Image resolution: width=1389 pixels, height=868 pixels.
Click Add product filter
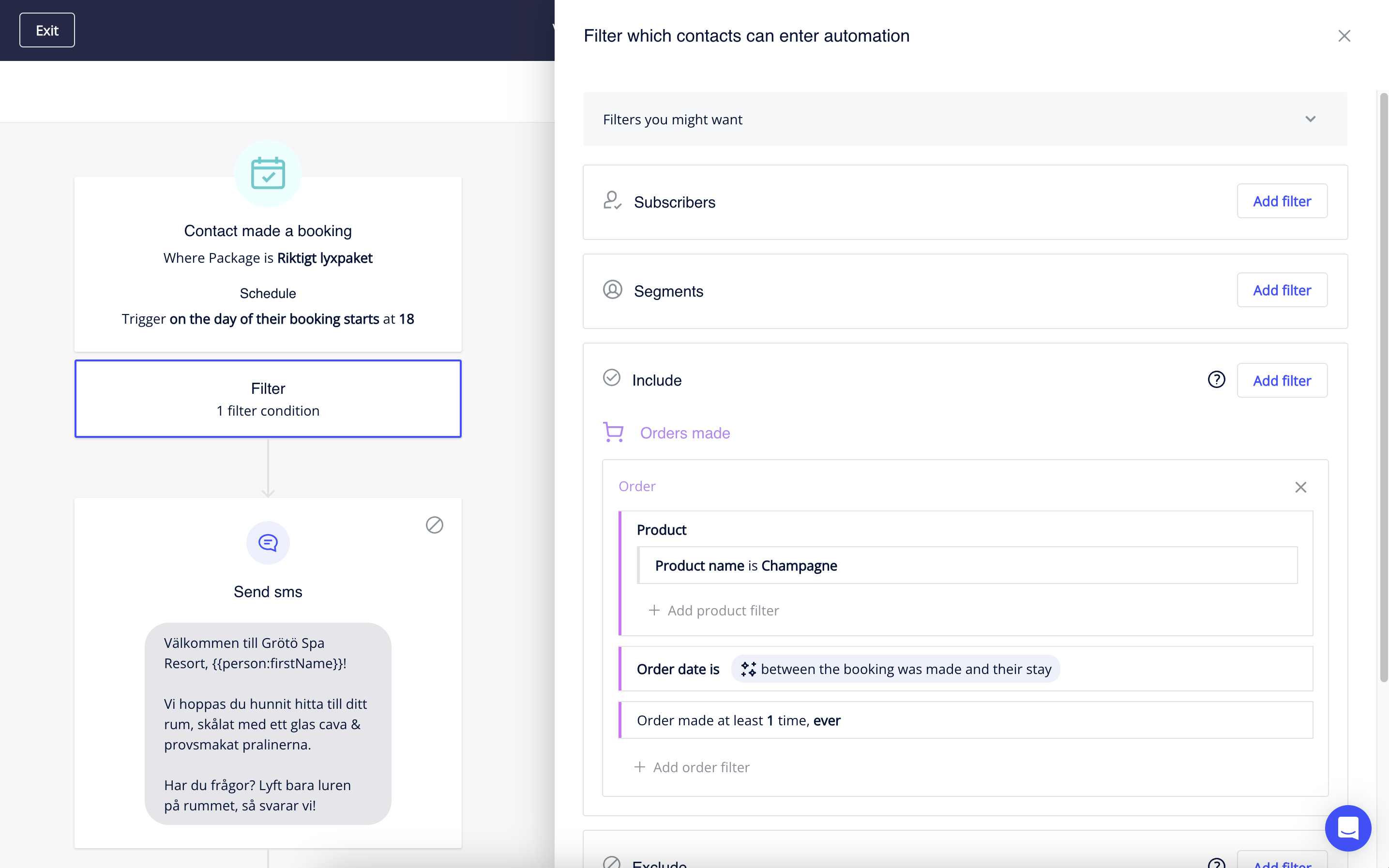pyautogui.click(x=714, y=610)
